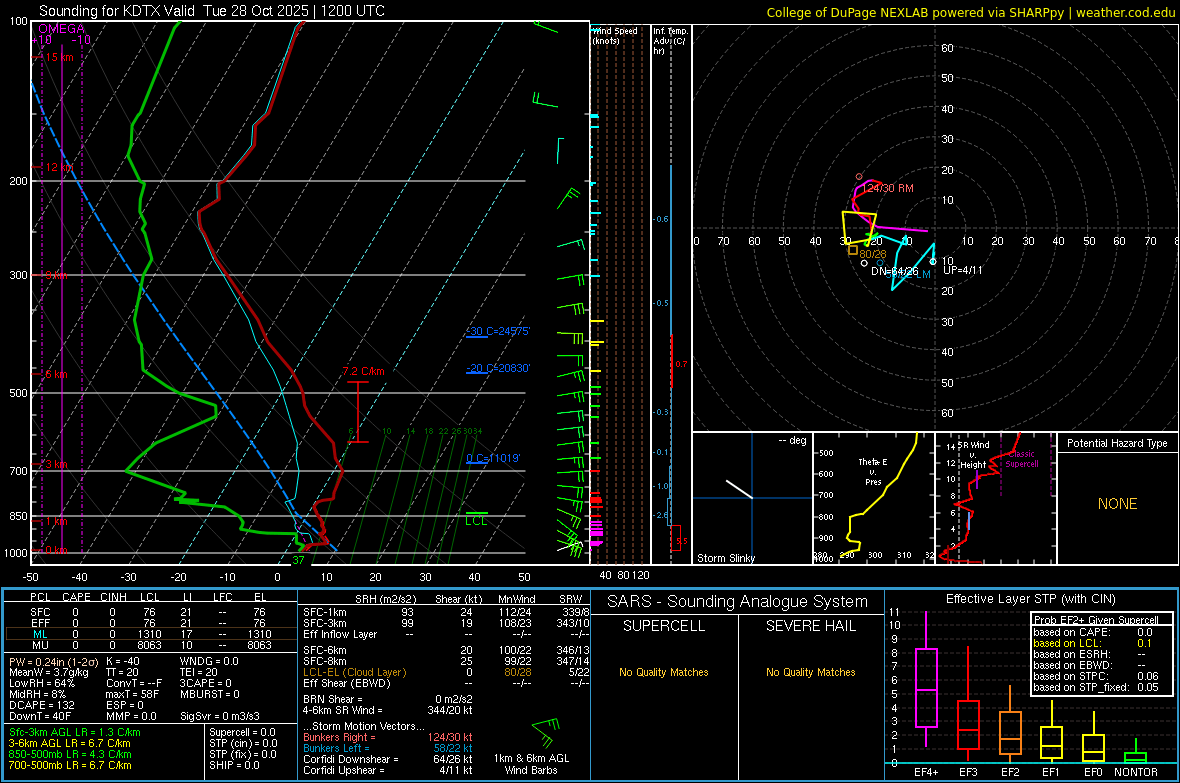
Task: Click the "Potential Hazard Type" heading
Action: tap(1118, 443)
